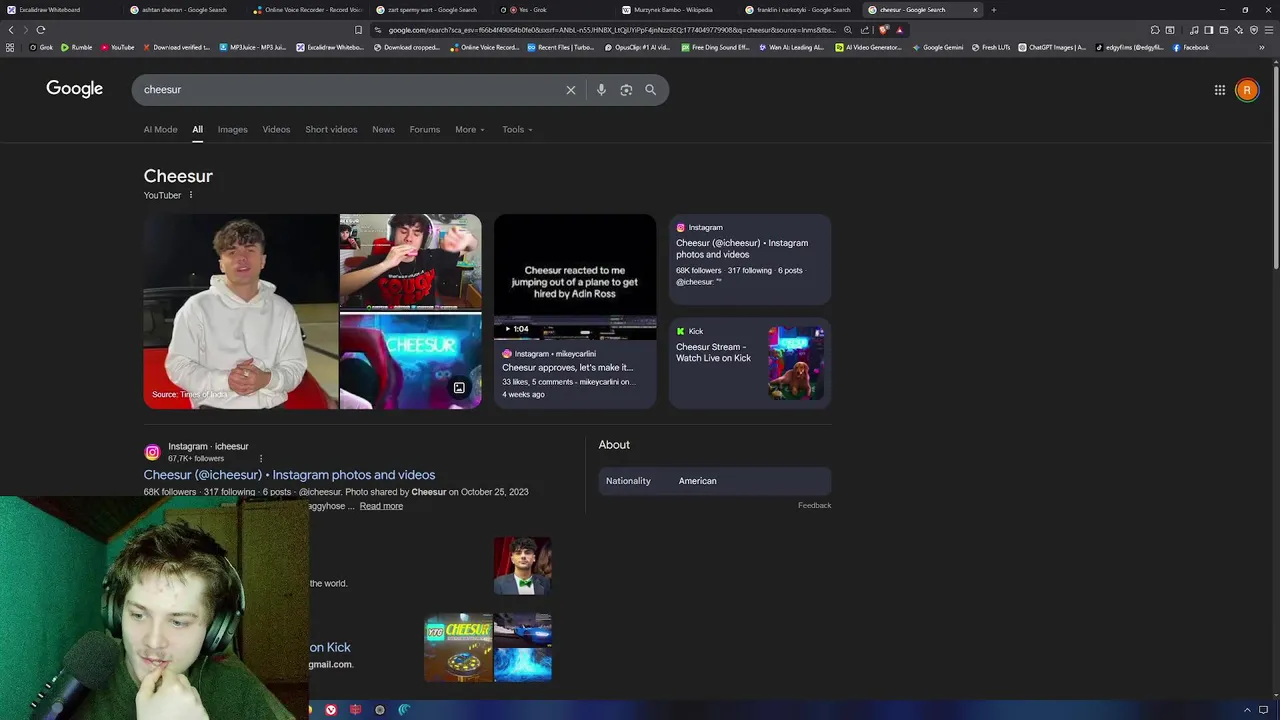Open the neon CHEESUR logo thumbnail
Image resolution: width=1280 pixels, height=720 pixels.
410,362
